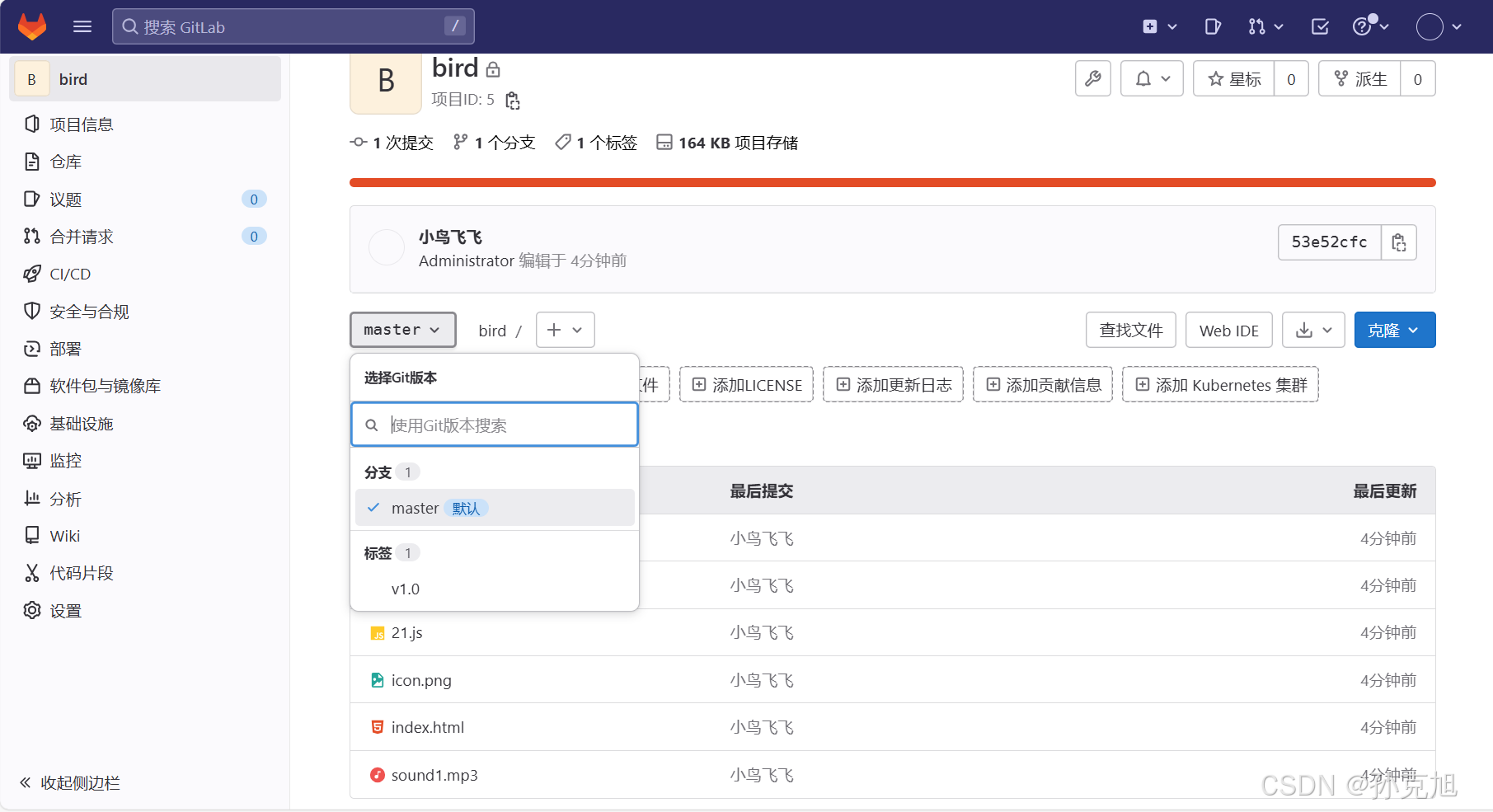Click 添加 Kubernetes 集群 button
Screen dimensions: 1493x812
pyautogui.click(x=1221, y=385)
